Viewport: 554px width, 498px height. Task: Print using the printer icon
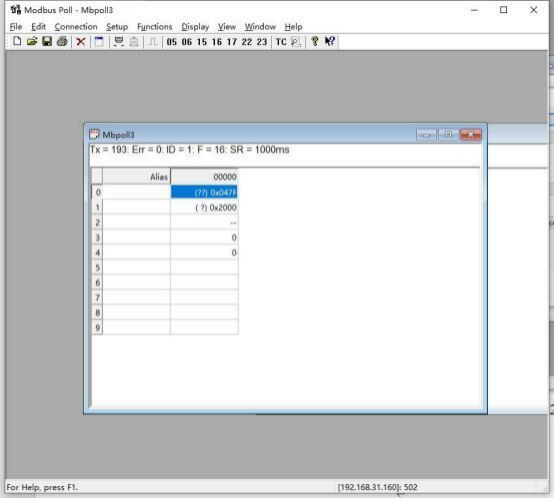coord(62,41)
